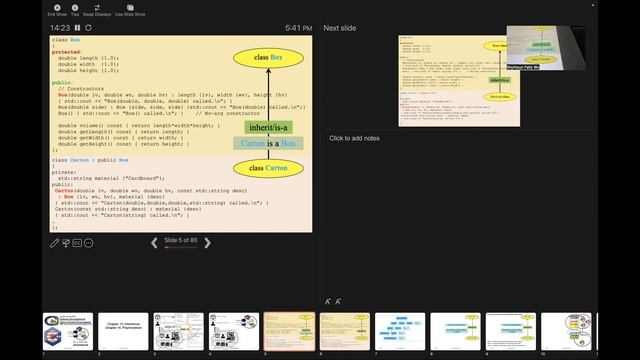Toggle closed captions CC icon

coord(77,243)
